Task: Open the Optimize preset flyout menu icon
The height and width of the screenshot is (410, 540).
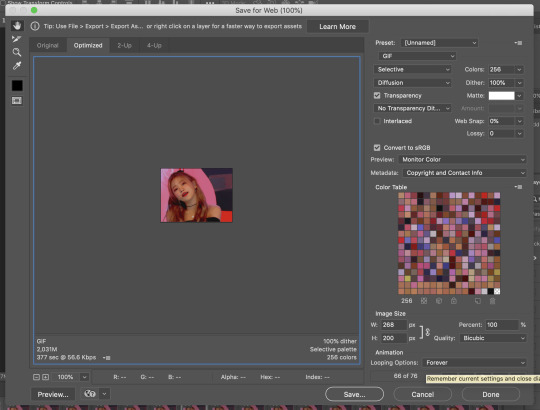Action: 518,43
